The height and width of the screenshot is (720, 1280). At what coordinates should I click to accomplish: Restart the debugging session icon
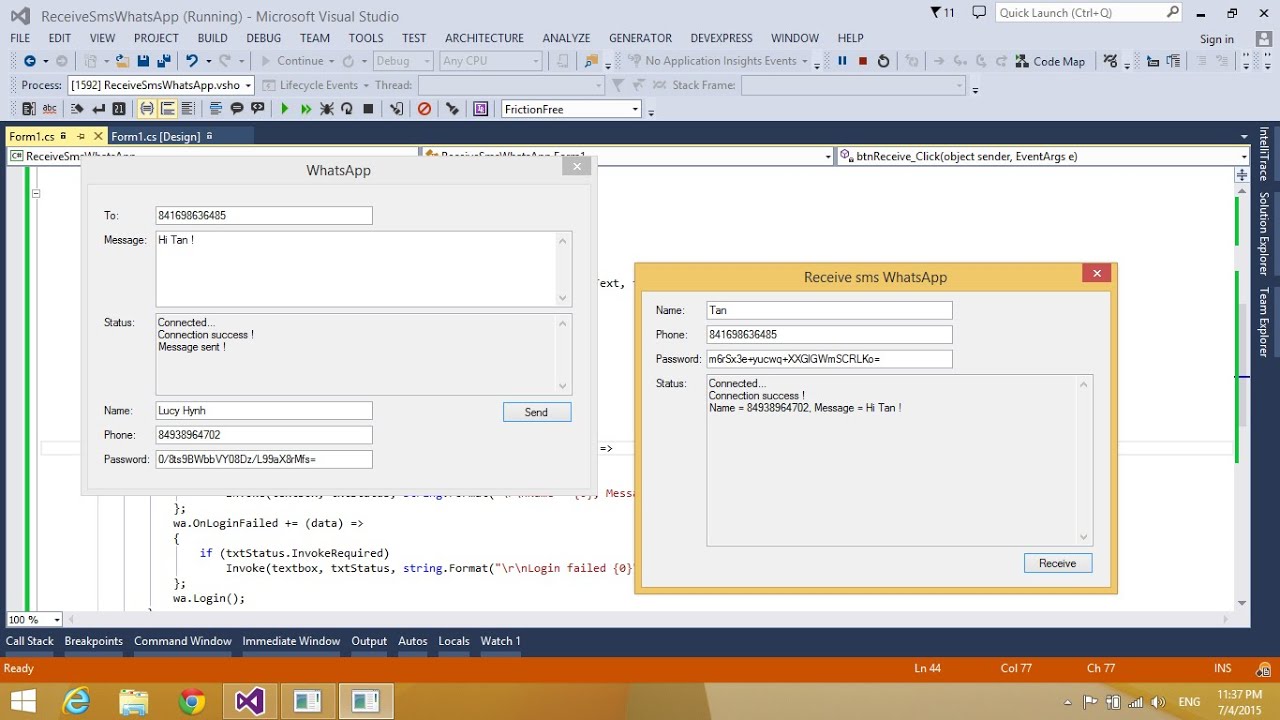click(883, 61)
